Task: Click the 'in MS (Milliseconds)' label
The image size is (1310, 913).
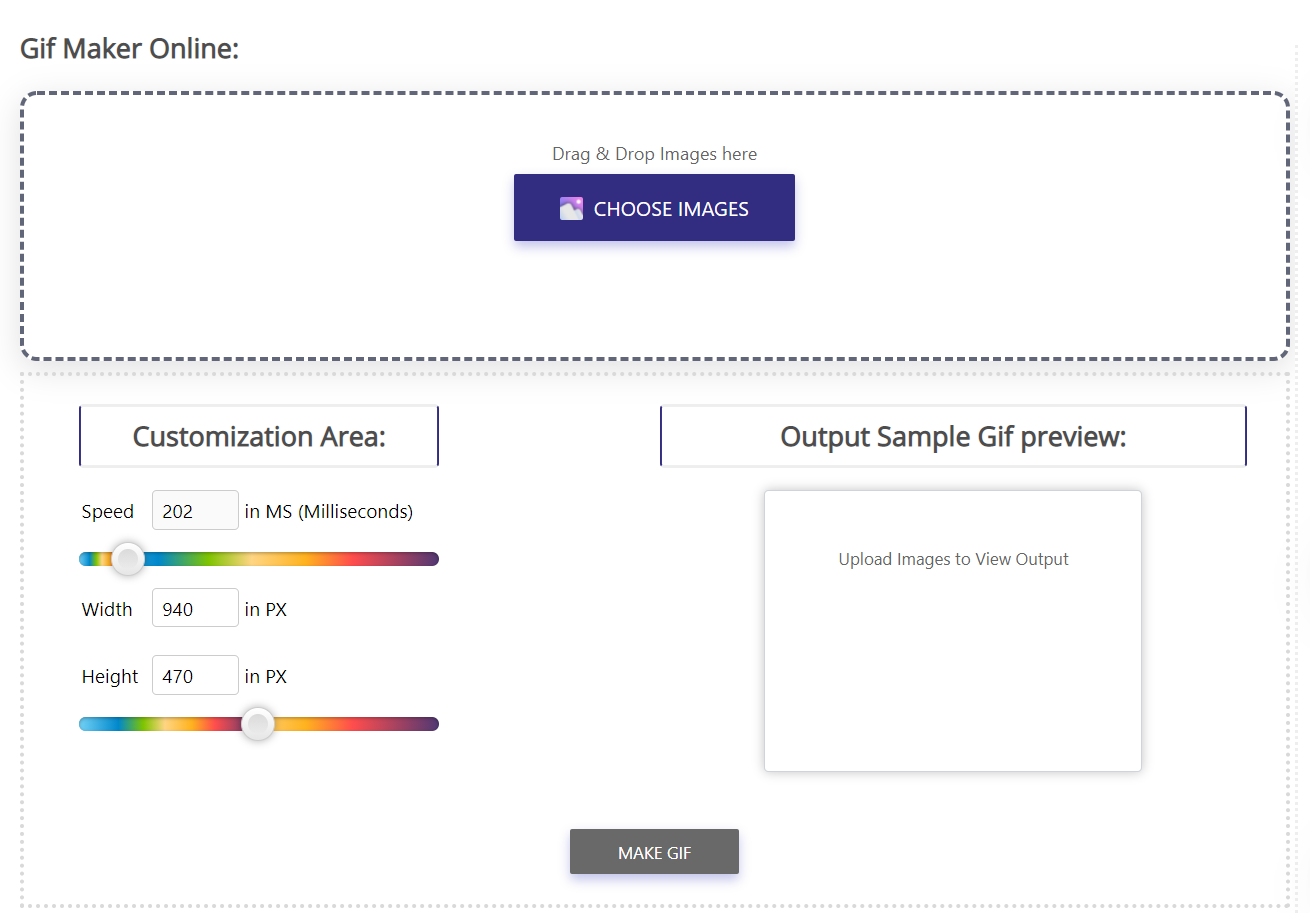Action: 329,511
